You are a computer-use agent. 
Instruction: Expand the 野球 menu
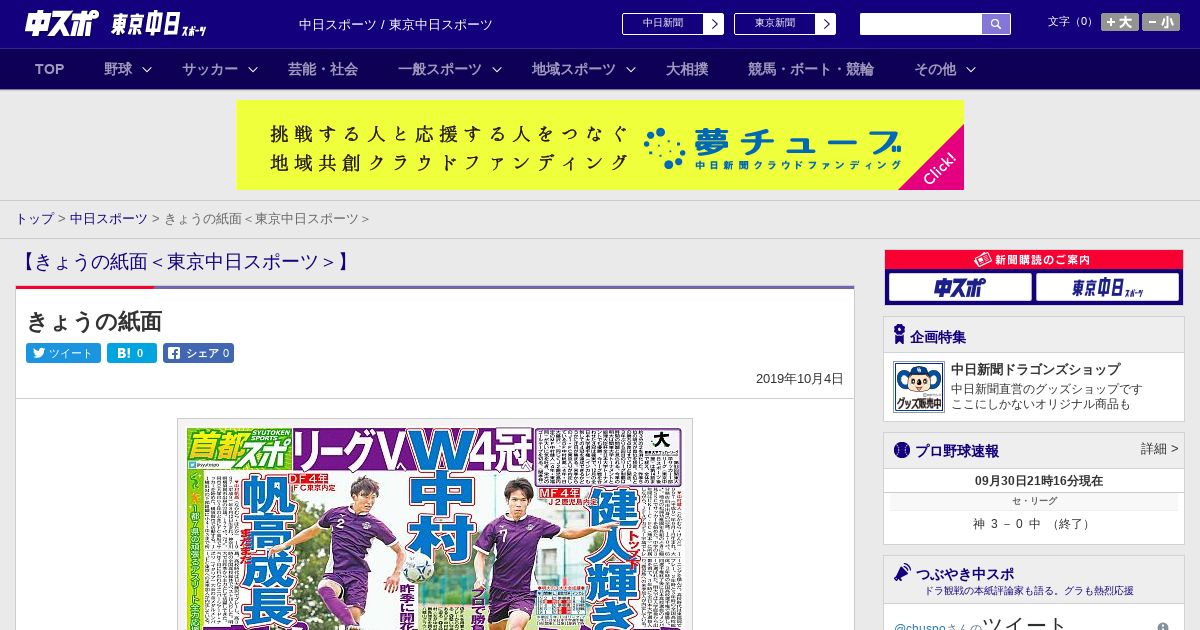point(128,69)
